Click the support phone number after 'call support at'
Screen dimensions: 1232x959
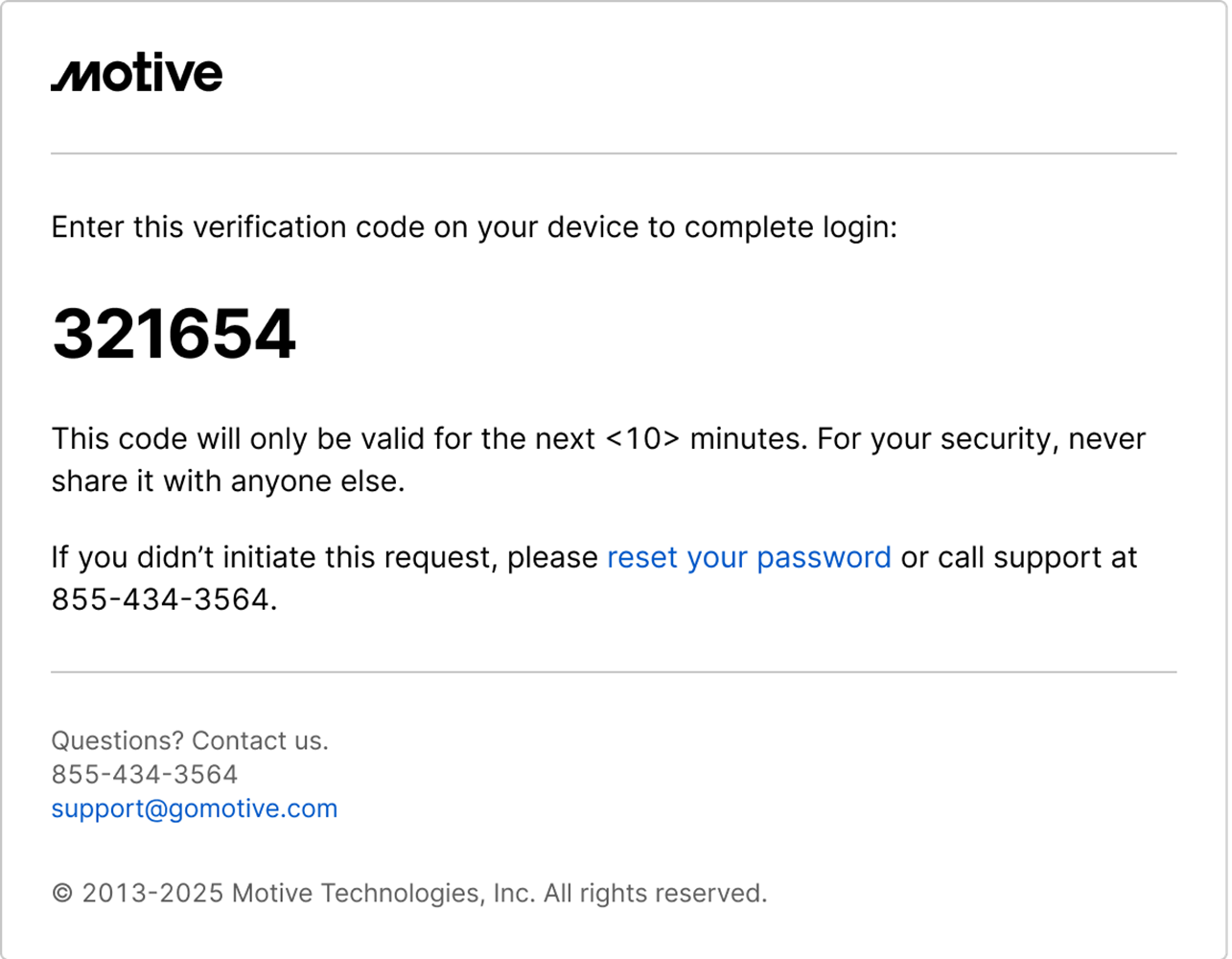[x=163, y=599]
